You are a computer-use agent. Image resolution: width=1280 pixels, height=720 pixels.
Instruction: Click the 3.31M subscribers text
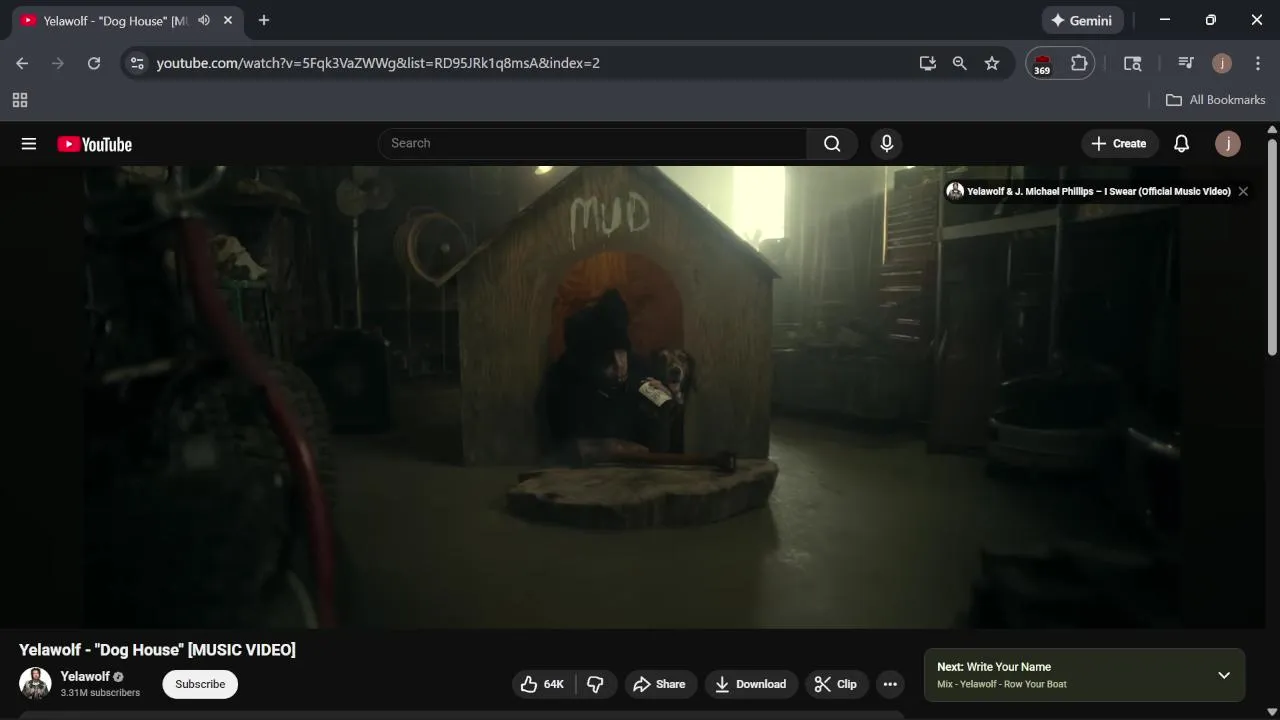100,692
